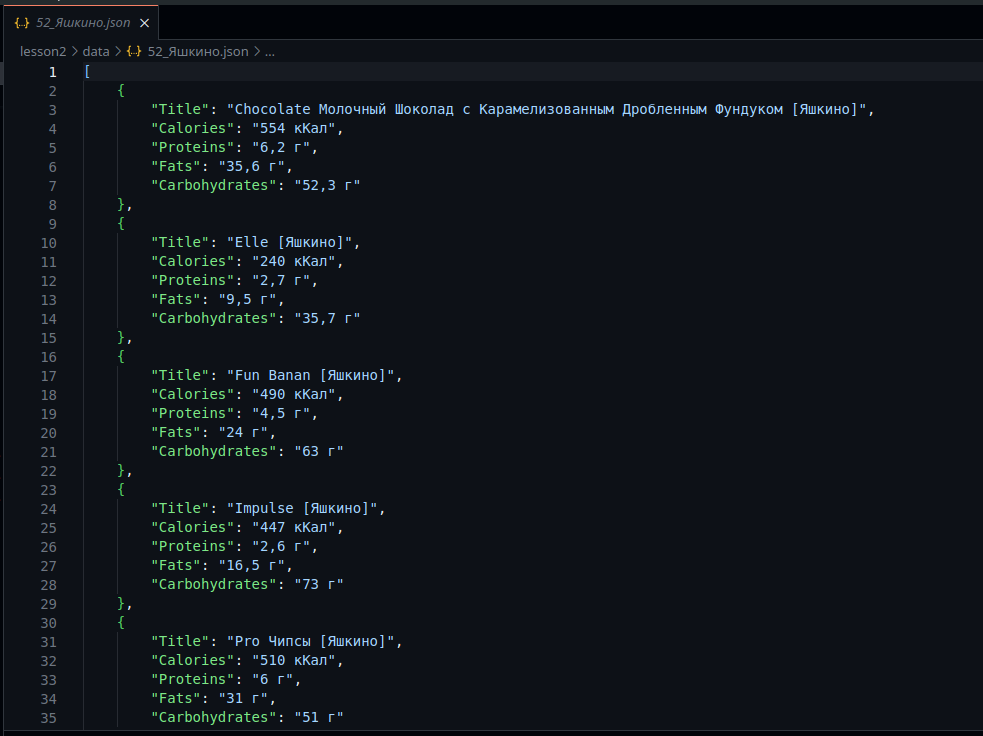Expand the breadcrumb ellipsis symbol picker
983x736 pixels.
(x=270, y=51)
